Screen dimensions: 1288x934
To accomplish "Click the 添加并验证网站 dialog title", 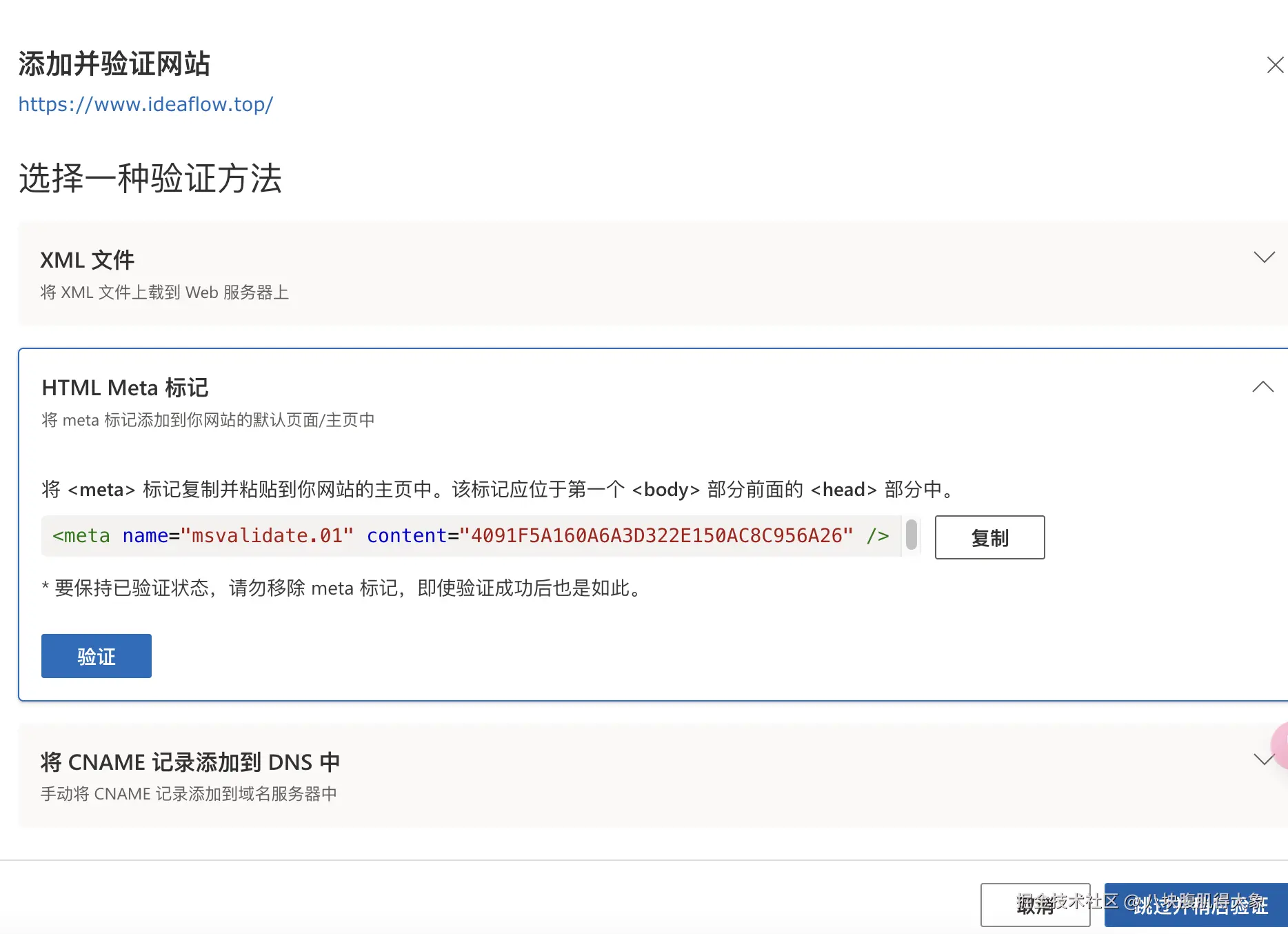I will pyautogui.click(x=114, y=64).
